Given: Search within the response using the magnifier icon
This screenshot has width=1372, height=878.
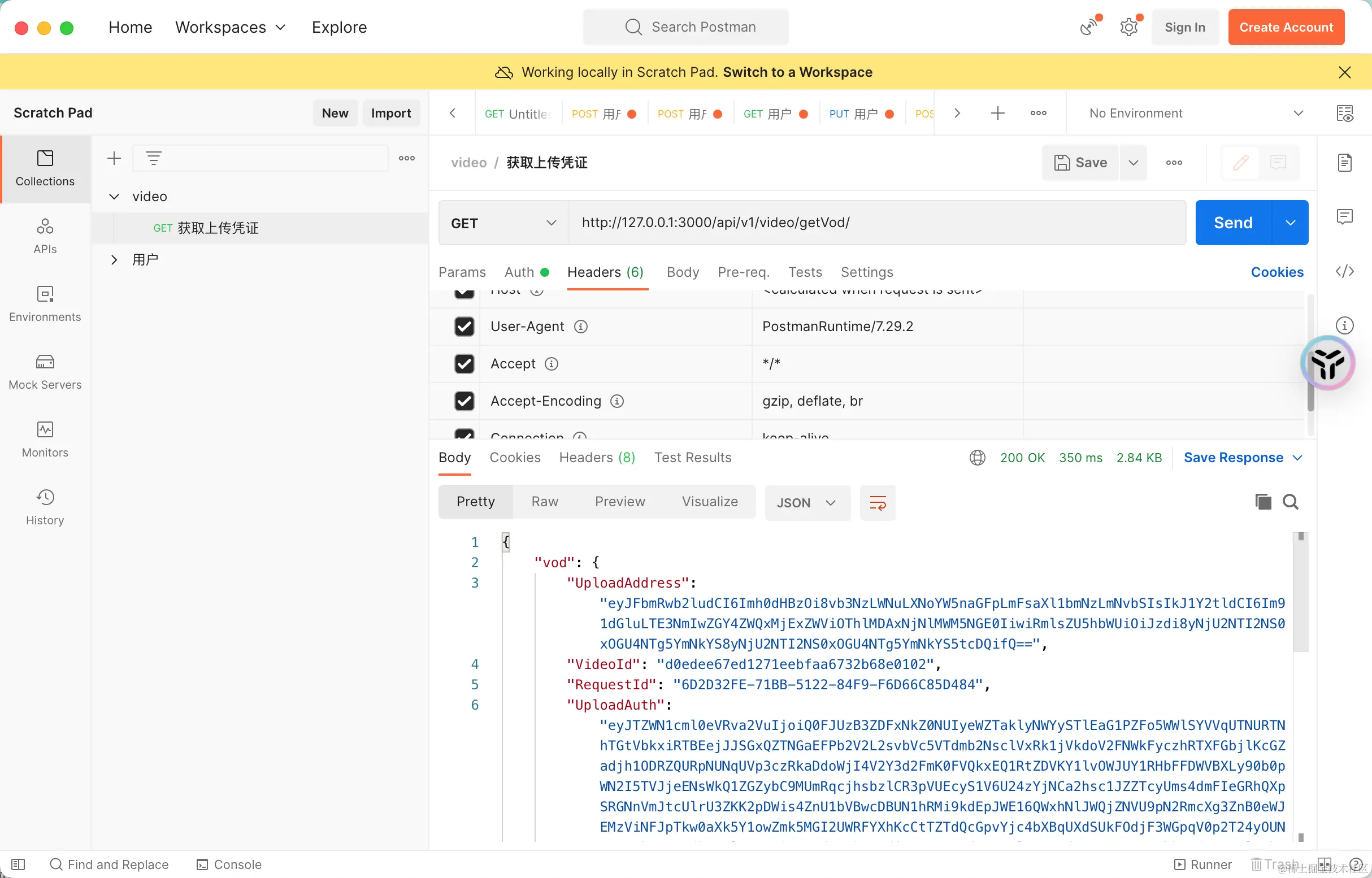Looking at the screenshot, I should coord(1290,502).
